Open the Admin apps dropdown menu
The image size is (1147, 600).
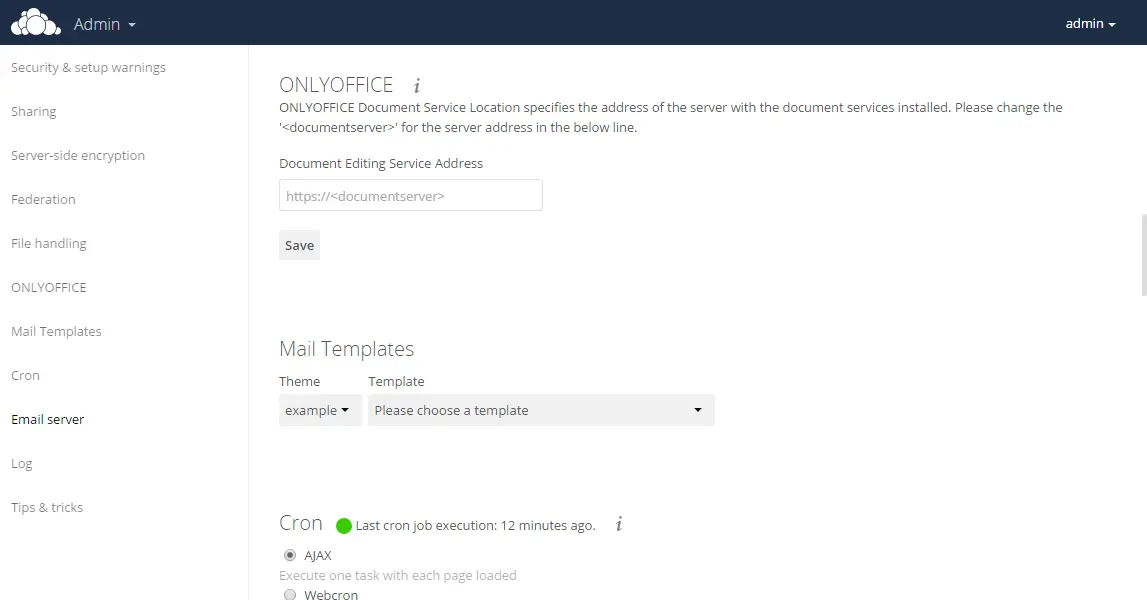105,23
